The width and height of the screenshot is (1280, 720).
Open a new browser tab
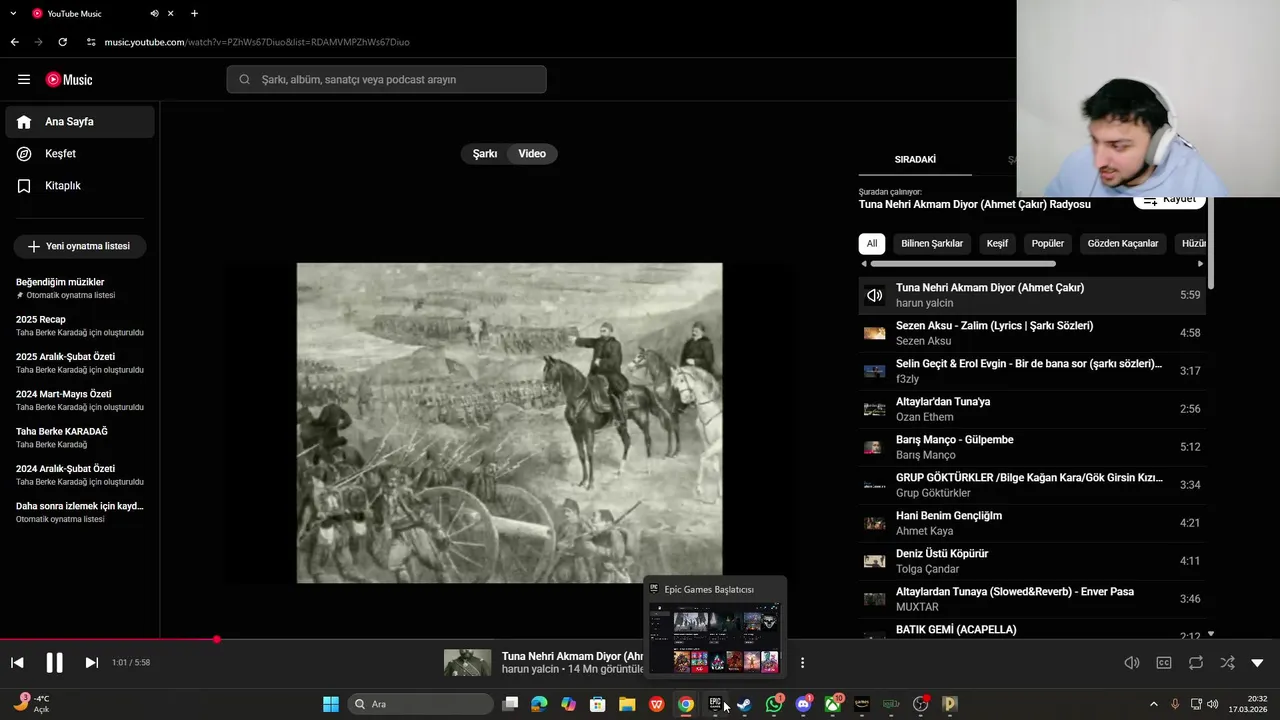[194, 14]
